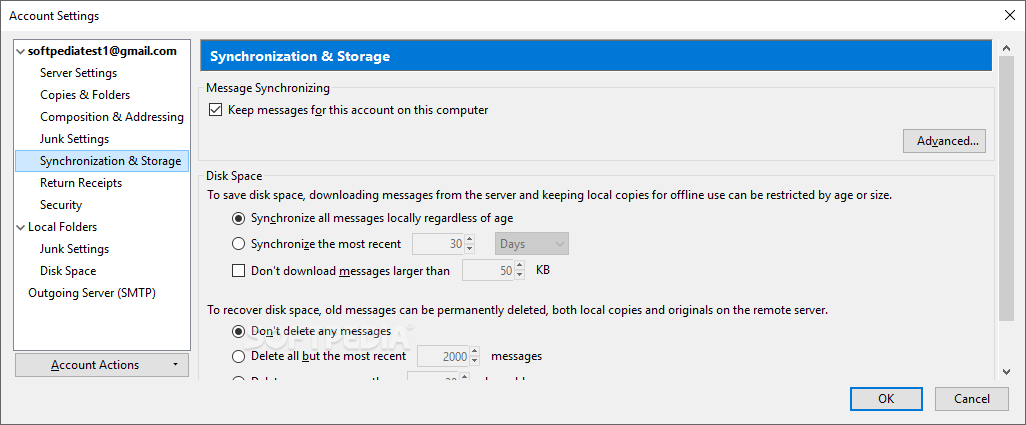
Task: Click the Message Synchronizing group label
Action: point(268,87)
